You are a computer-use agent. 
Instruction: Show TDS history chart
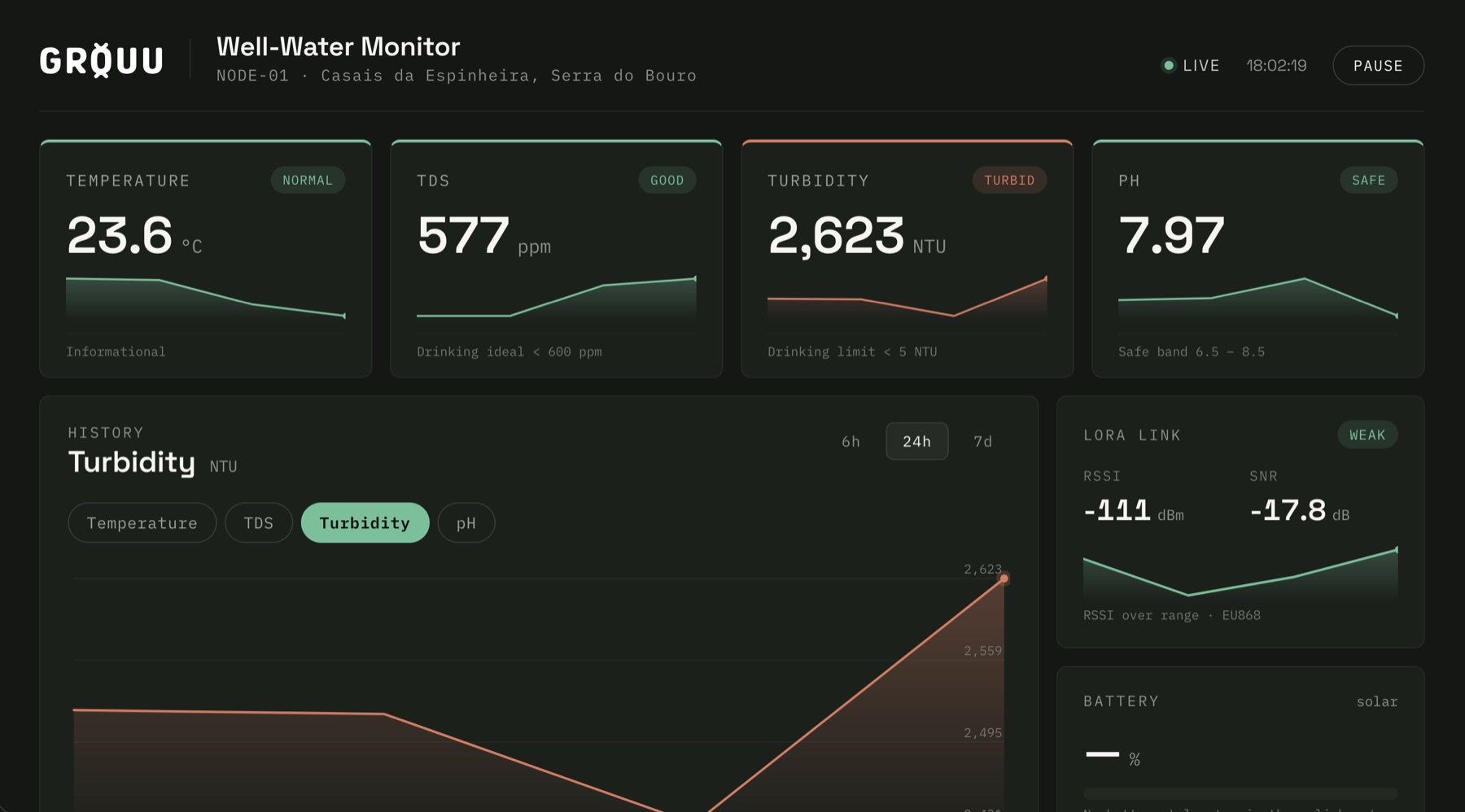tap(259, 522)
